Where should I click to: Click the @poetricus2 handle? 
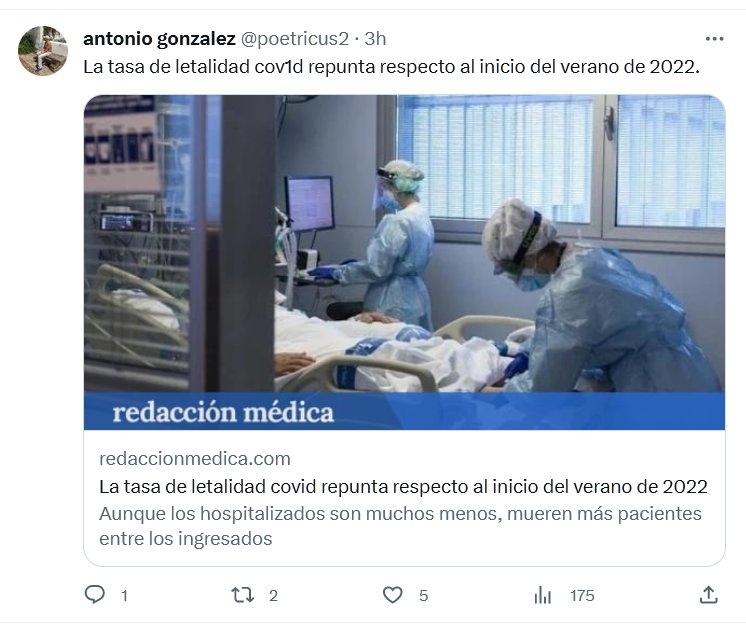pos(294,39)
